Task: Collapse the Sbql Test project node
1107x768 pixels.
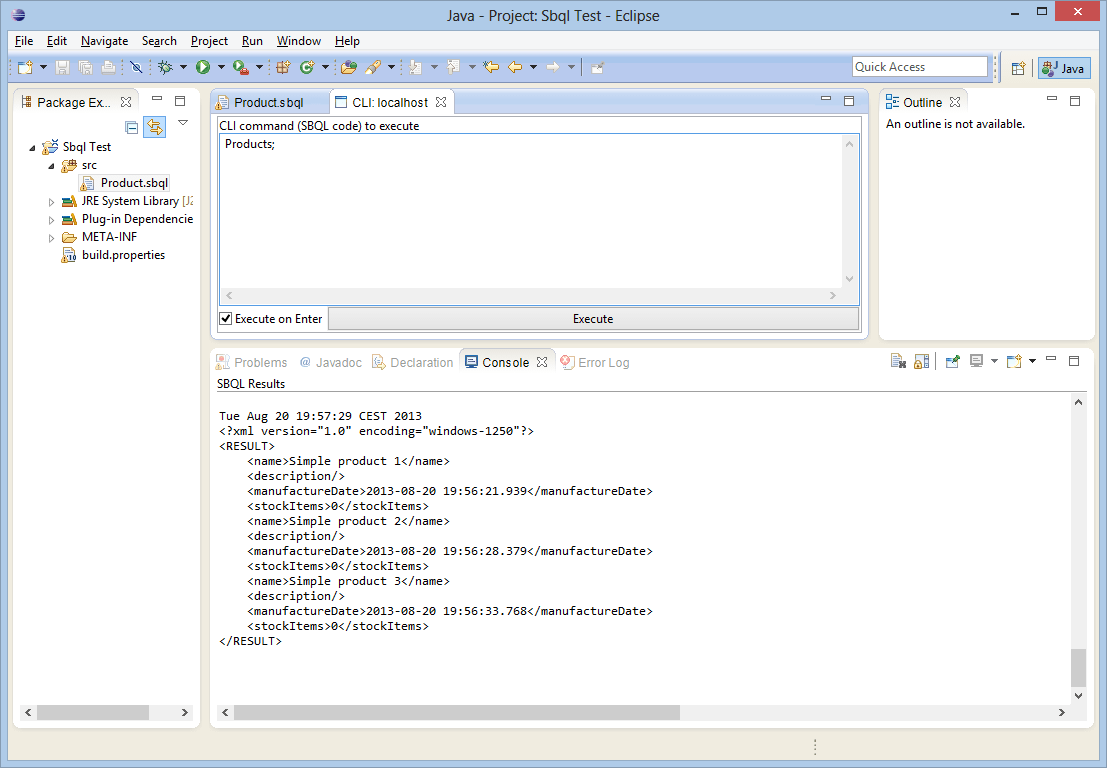Action: coord(32,148)
